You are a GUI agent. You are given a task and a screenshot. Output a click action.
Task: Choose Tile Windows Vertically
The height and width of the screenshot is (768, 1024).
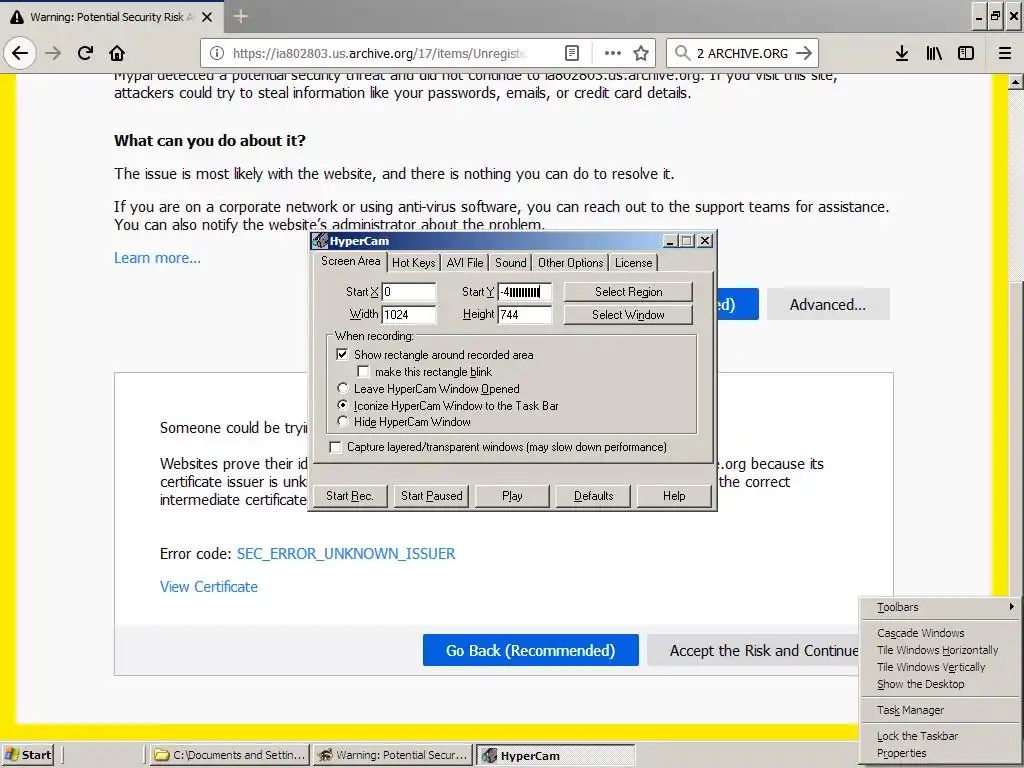pos(940,667)
